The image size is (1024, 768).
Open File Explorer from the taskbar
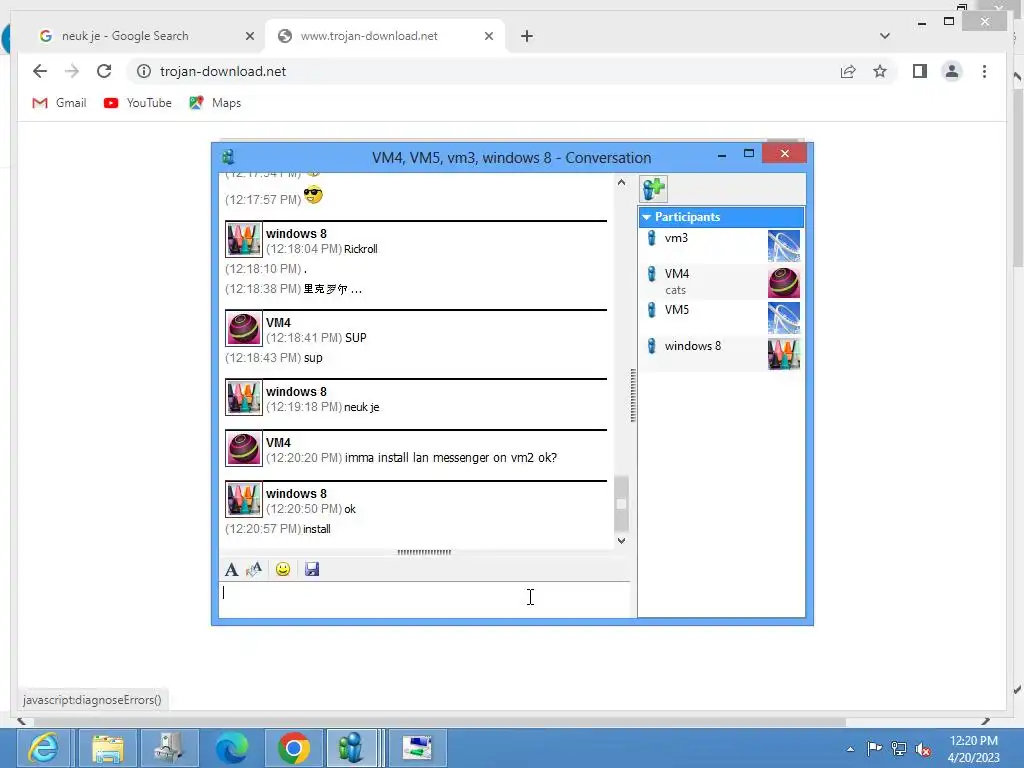(x=107, y=748)
